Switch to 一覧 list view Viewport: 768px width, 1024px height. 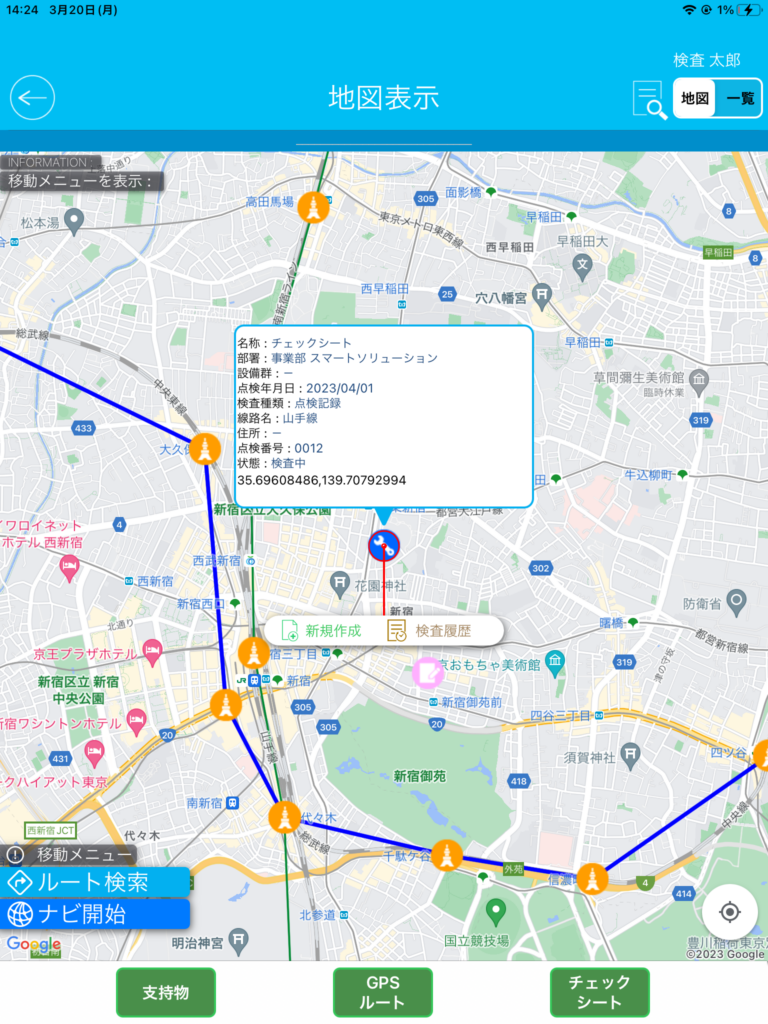coord(740,98)
